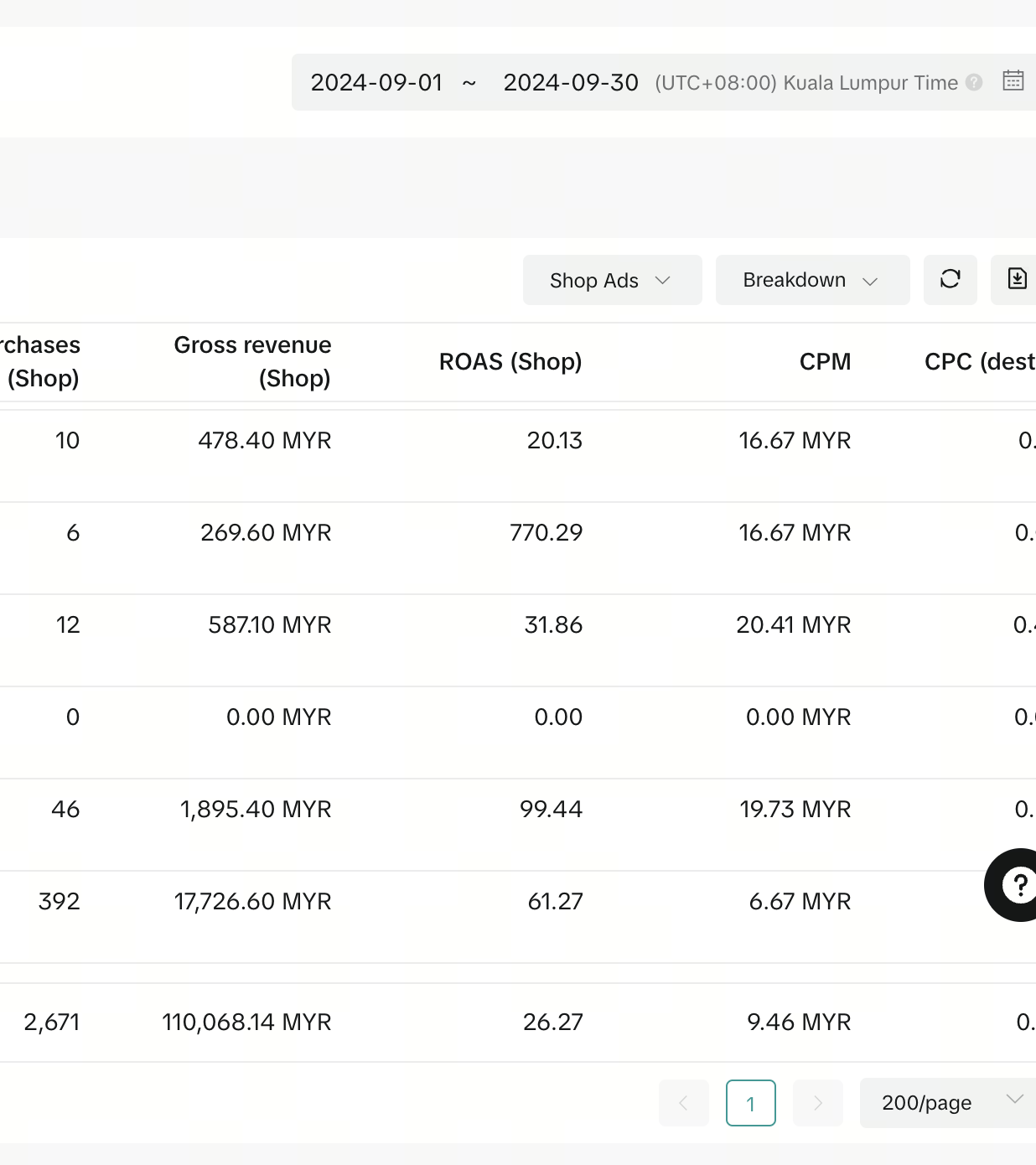The image size is (1036, 1165).
Task: Click the total 110,068.14 MYR revenue cell
Action: tap(246, 1022)
